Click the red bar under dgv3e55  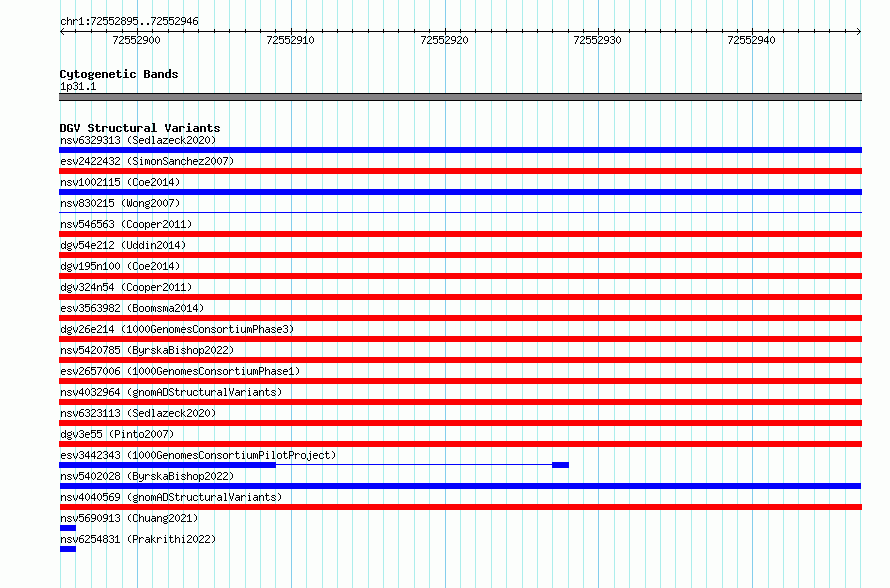tap(460, 444)
